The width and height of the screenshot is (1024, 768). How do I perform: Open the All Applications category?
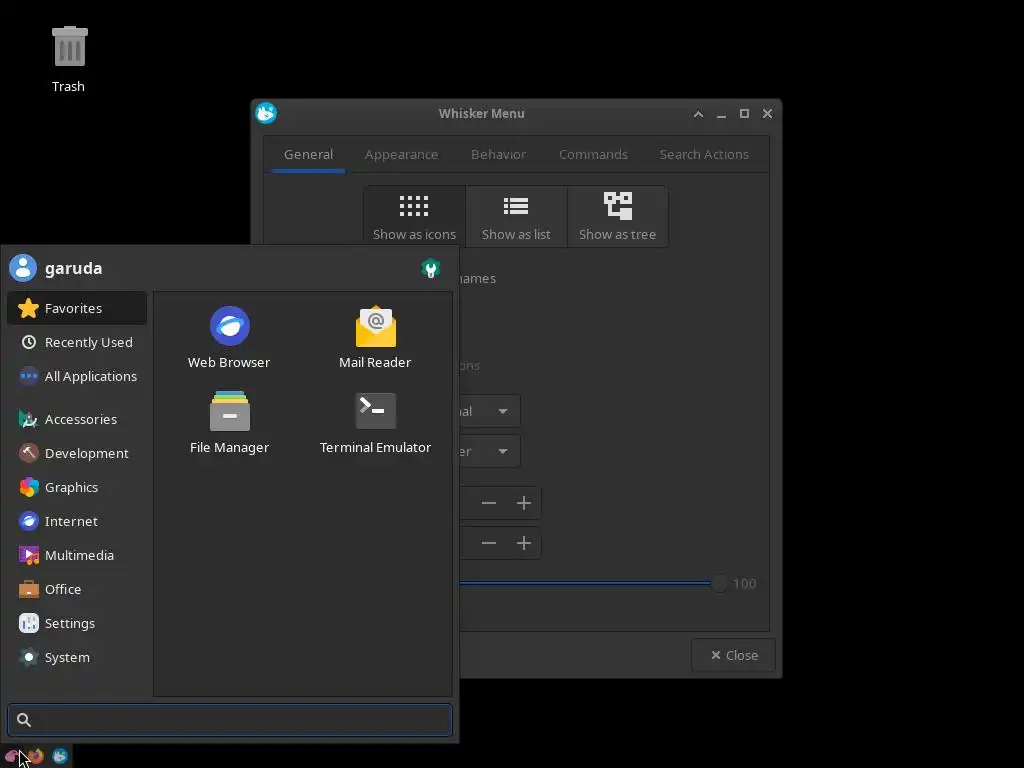point(77,376)
